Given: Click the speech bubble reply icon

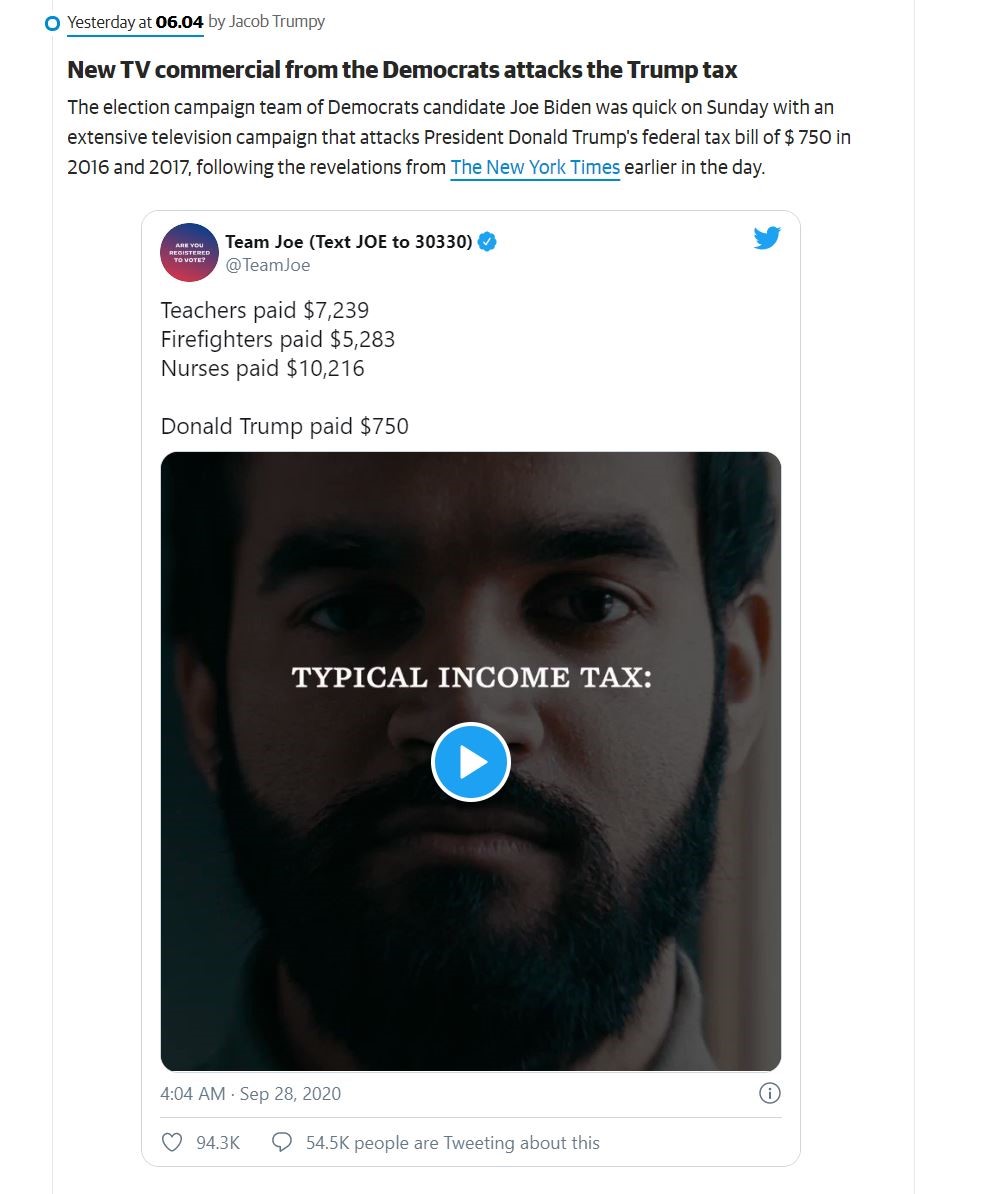Looking at the screenshot, I should click(x=282, y=1142).
